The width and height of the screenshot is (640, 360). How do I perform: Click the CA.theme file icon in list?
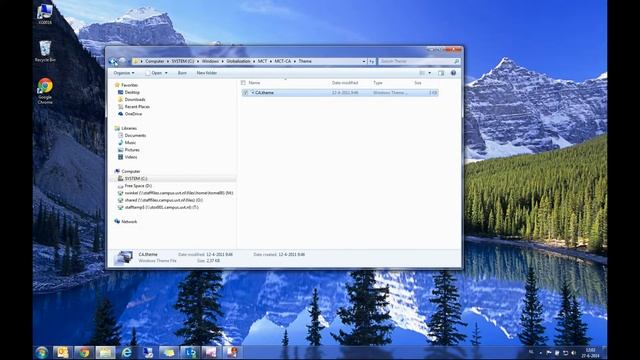[x=252, y=93]
